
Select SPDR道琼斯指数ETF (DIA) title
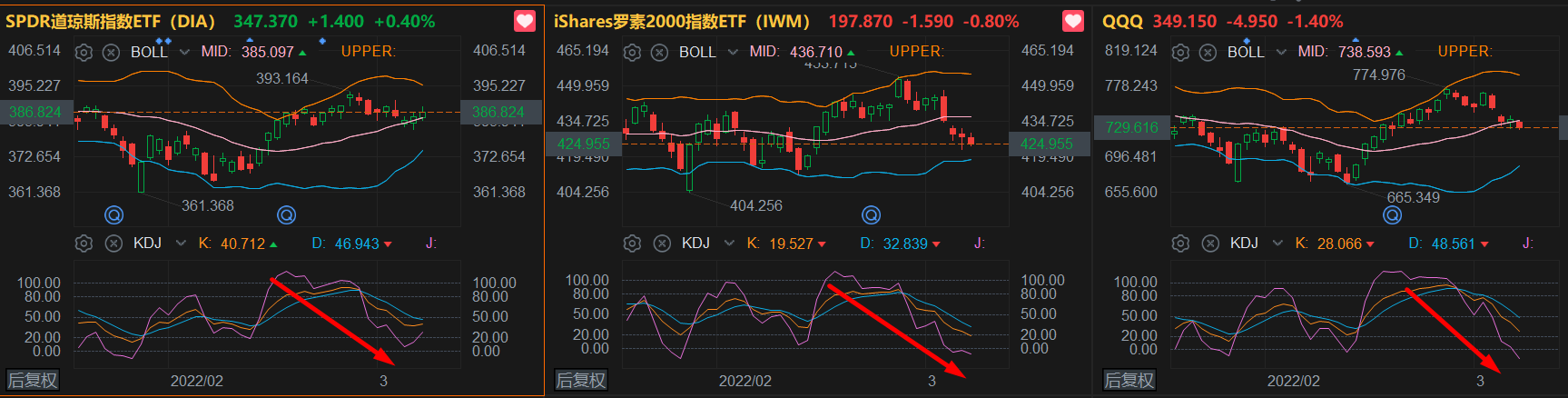(111, 21)
